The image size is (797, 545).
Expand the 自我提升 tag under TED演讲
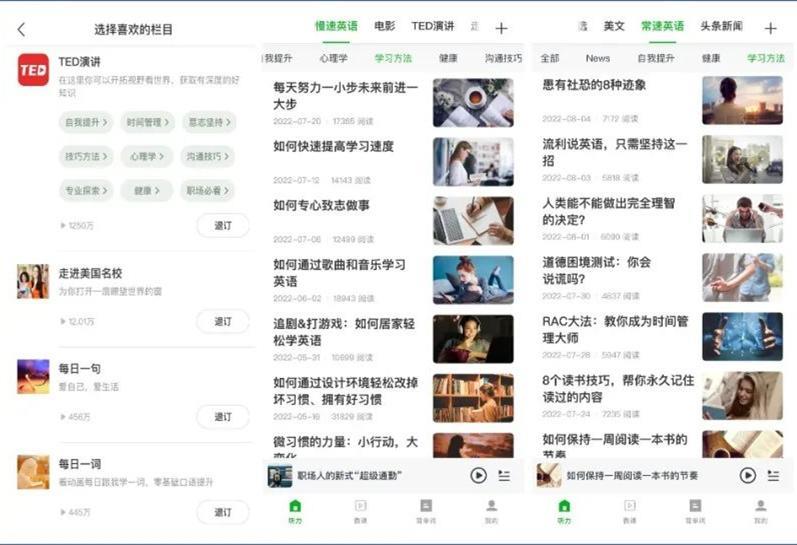click(x=86, y=122)
